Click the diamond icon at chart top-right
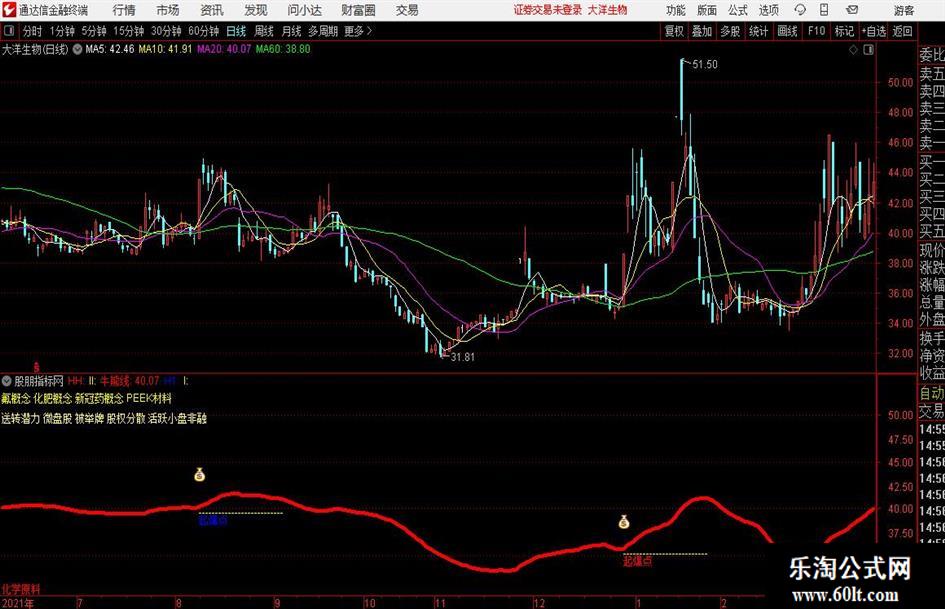This screenshot has width=945, height=609. [853, 50]
